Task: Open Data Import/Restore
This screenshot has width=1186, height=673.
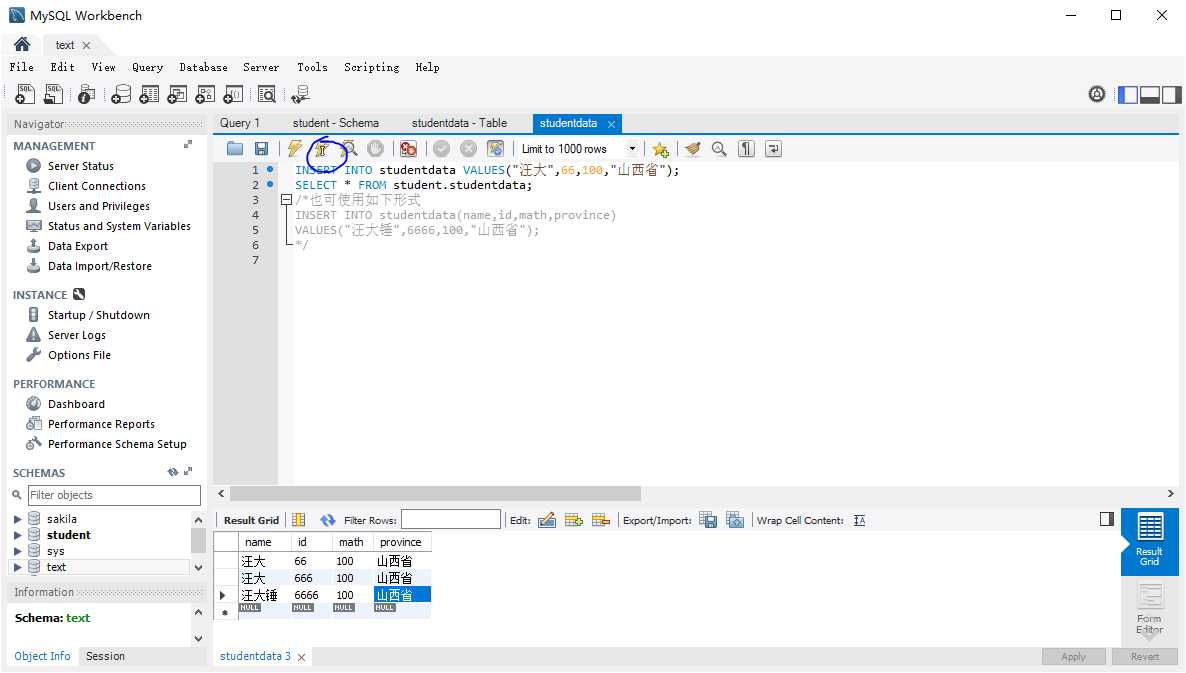Action: pyautogui.click(x=100, y=266)
